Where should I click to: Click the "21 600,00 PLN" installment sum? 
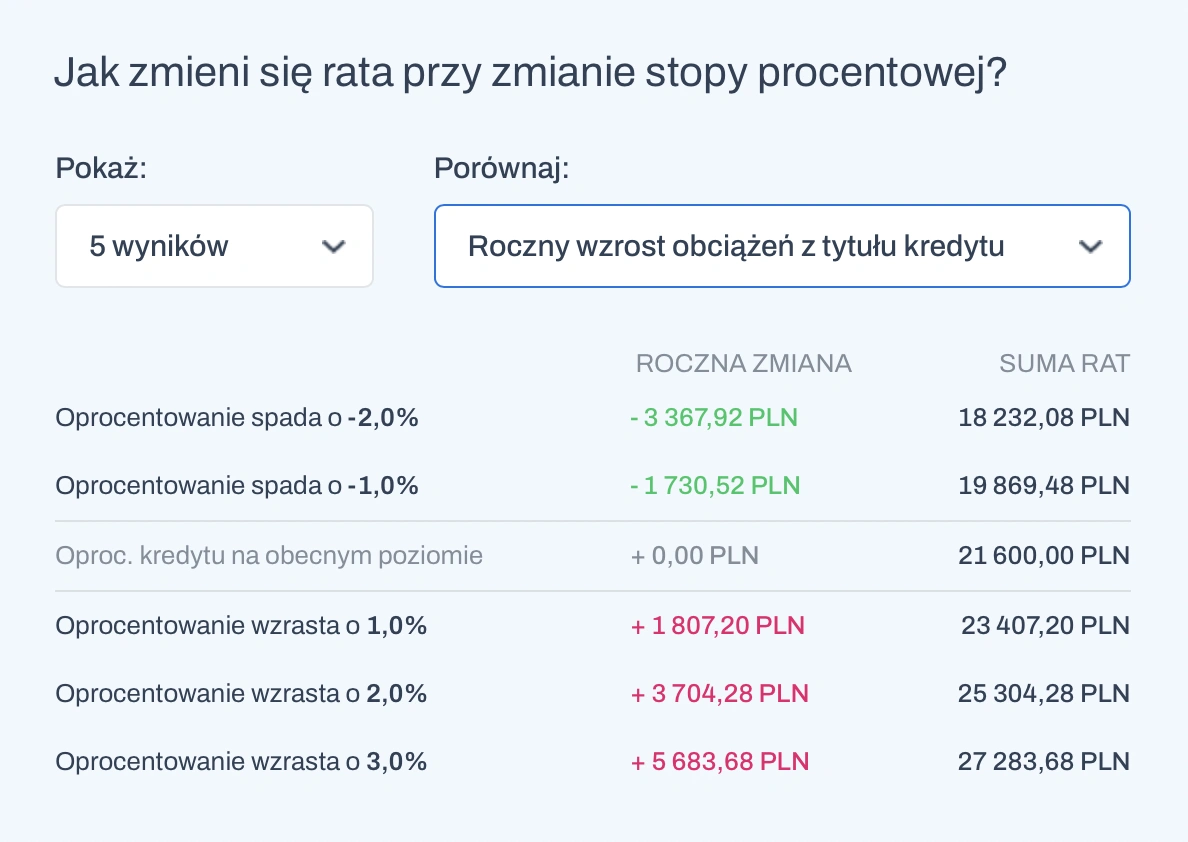(x=1043, y=555)
